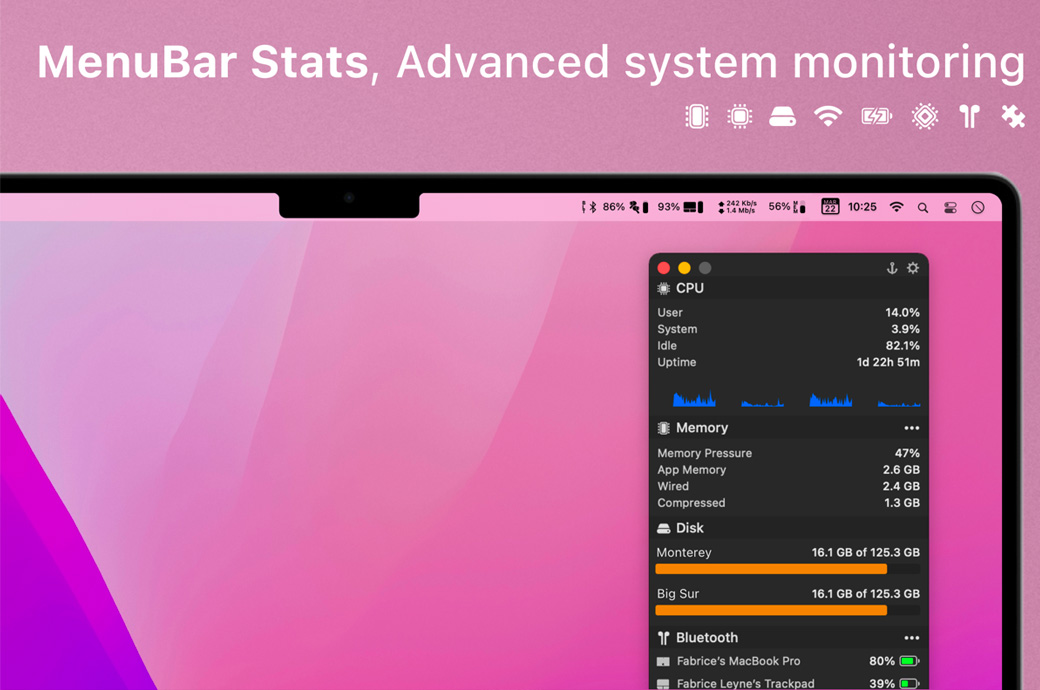Open the network speed 242 Kb/s menu bar item
Image resolution: width=1040 pixels, height=690 pixels.
tap(737, 207)
